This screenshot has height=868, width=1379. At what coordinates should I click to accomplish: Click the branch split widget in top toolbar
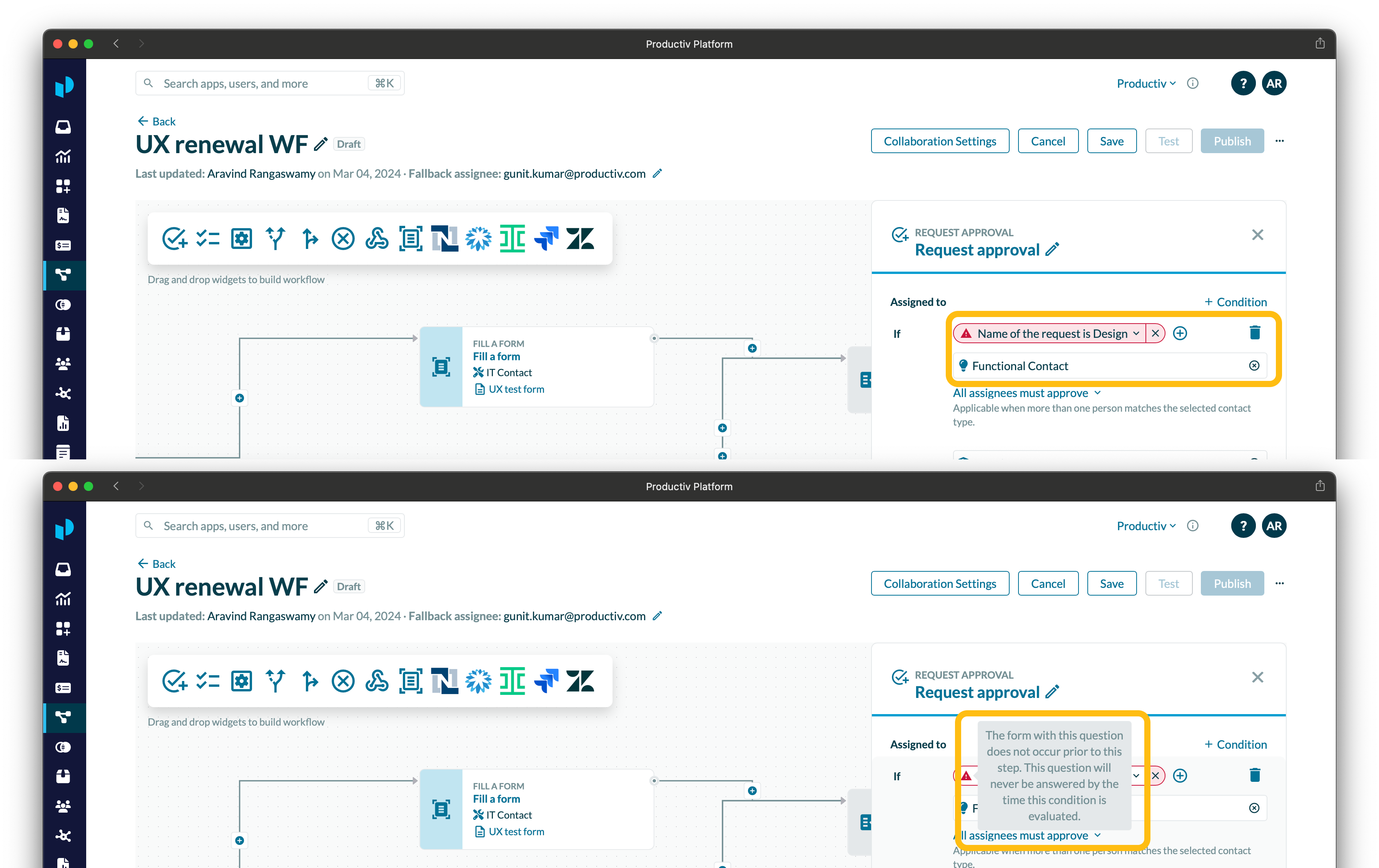point(275,239)
